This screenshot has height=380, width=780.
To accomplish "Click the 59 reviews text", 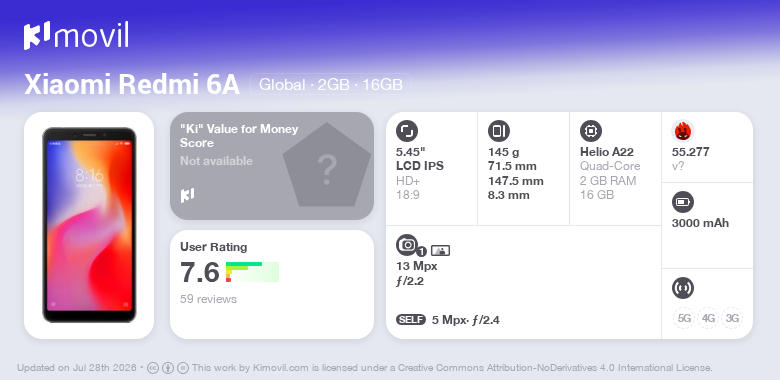I will coord(208,299).
